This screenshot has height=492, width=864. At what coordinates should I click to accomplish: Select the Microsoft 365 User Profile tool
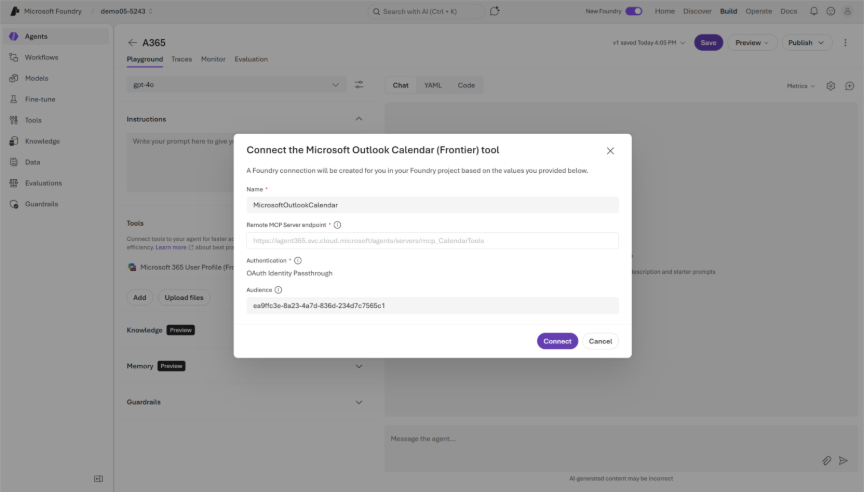[x=181, y=267]
